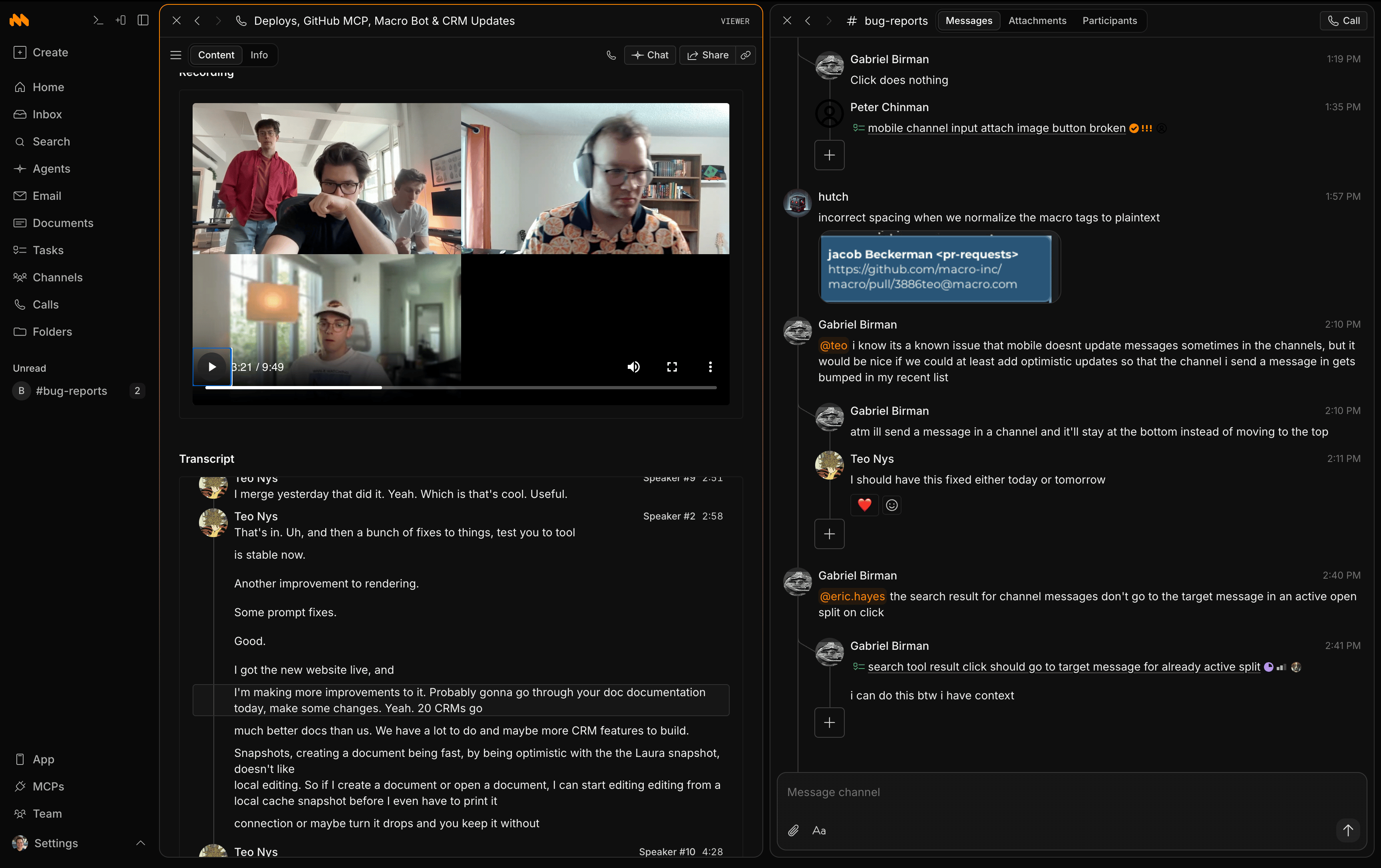Enter fullscreen on the video
The height and width of the screenshot is (868, 1381).
[x=672, y=366]
